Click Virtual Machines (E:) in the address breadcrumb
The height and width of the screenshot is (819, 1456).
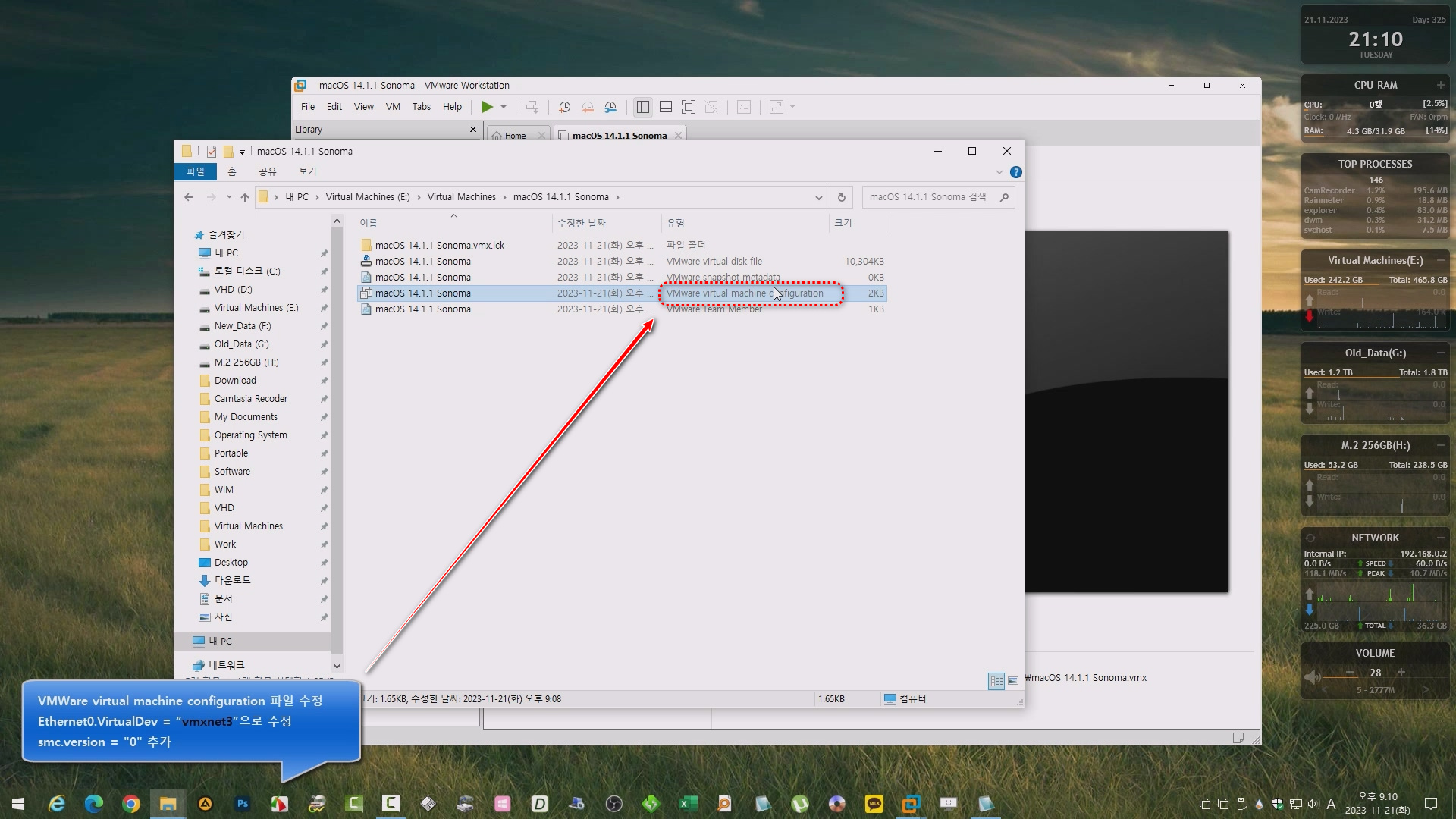point(368,197)
